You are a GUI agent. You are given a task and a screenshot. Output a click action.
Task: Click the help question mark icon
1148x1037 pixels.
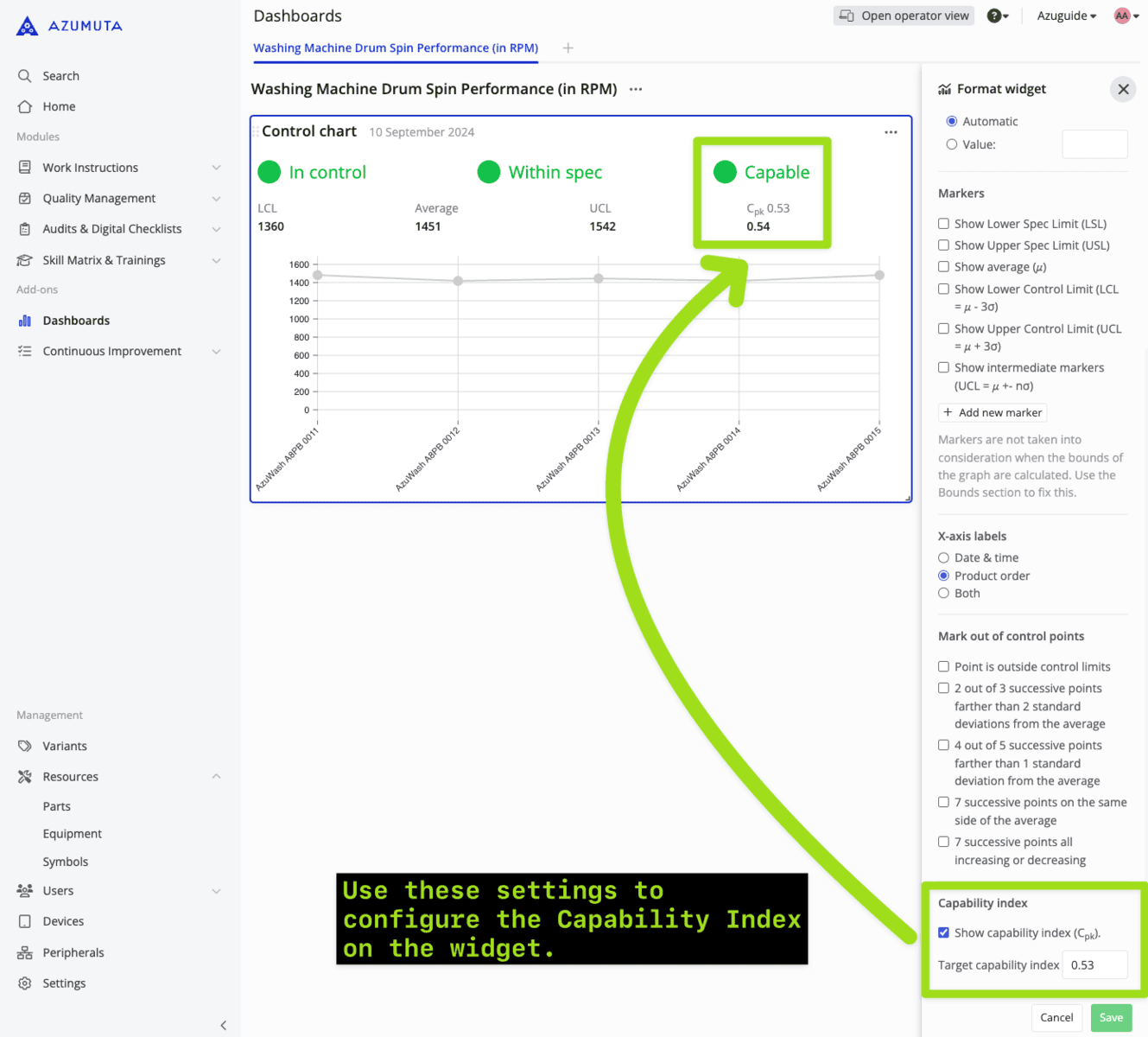click(x=994, y=15)
